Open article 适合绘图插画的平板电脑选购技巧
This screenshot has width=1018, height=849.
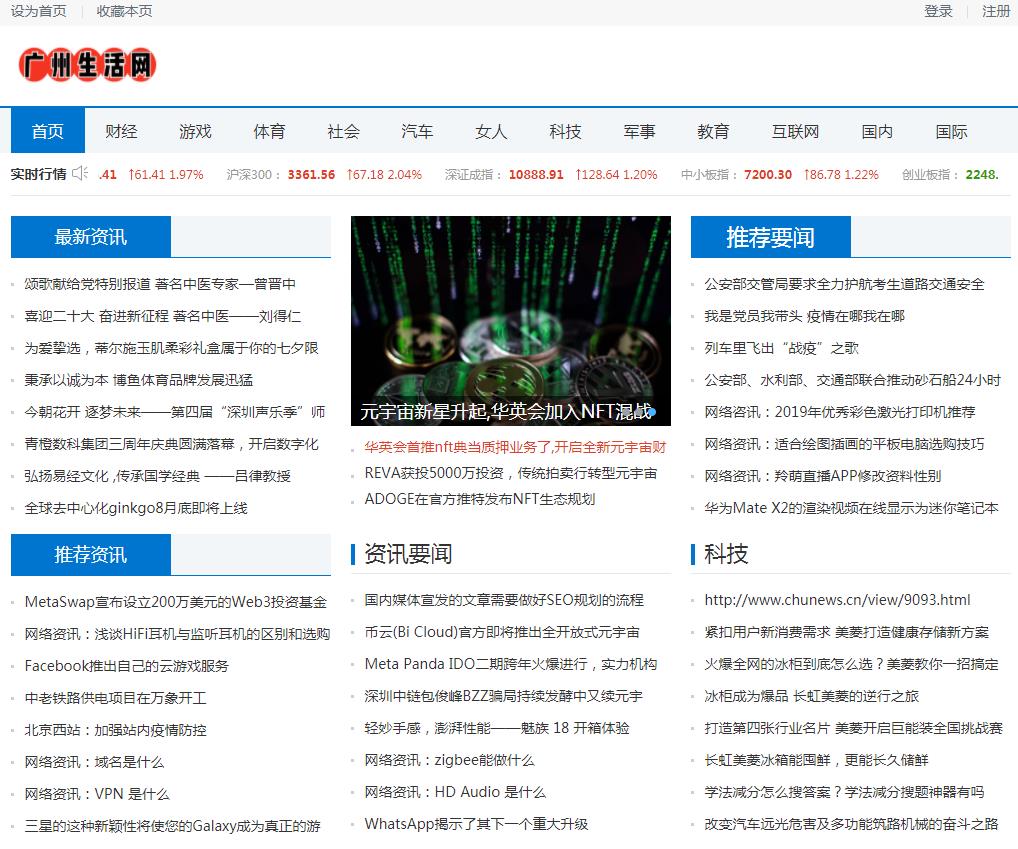click(845, 444)
